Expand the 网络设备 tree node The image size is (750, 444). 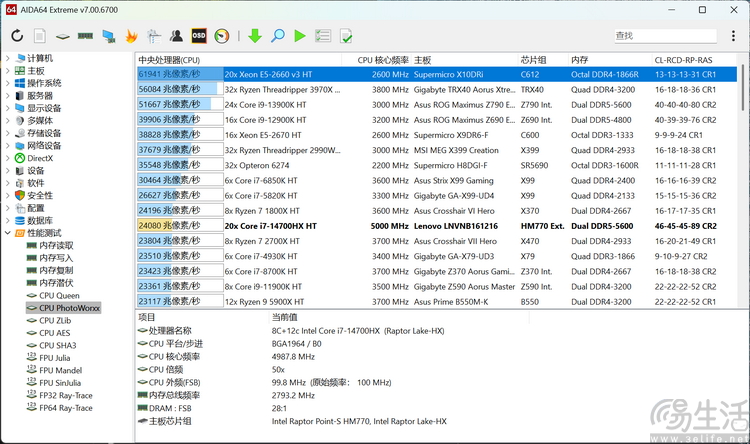tap(8, 145)
